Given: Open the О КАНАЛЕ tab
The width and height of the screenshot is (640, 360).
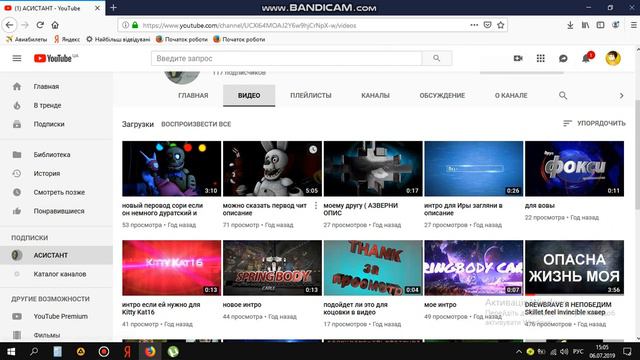Looking at the screenshot, I should pyautogui.click(x=511, y=96).
